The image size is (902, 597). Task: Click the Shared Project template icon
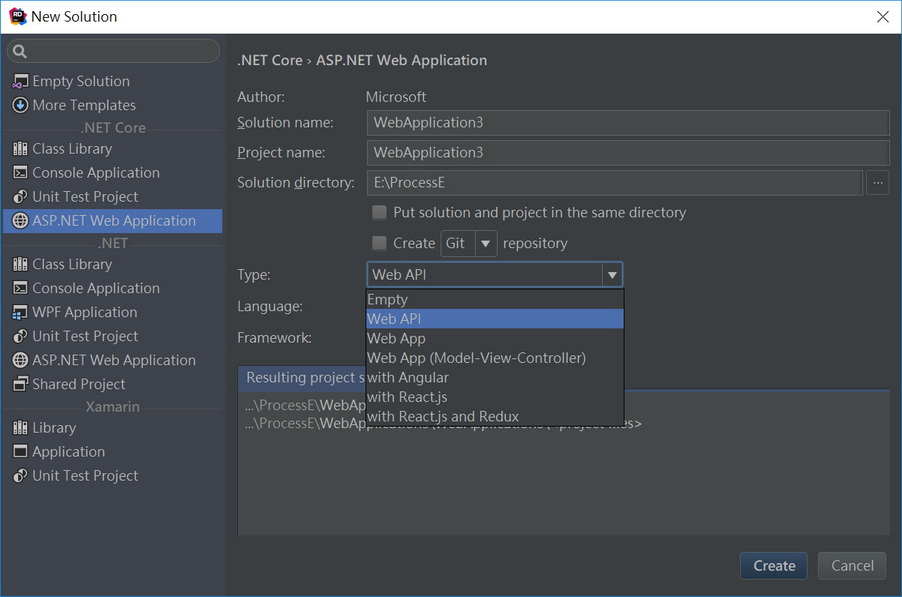tap(20, 384)
